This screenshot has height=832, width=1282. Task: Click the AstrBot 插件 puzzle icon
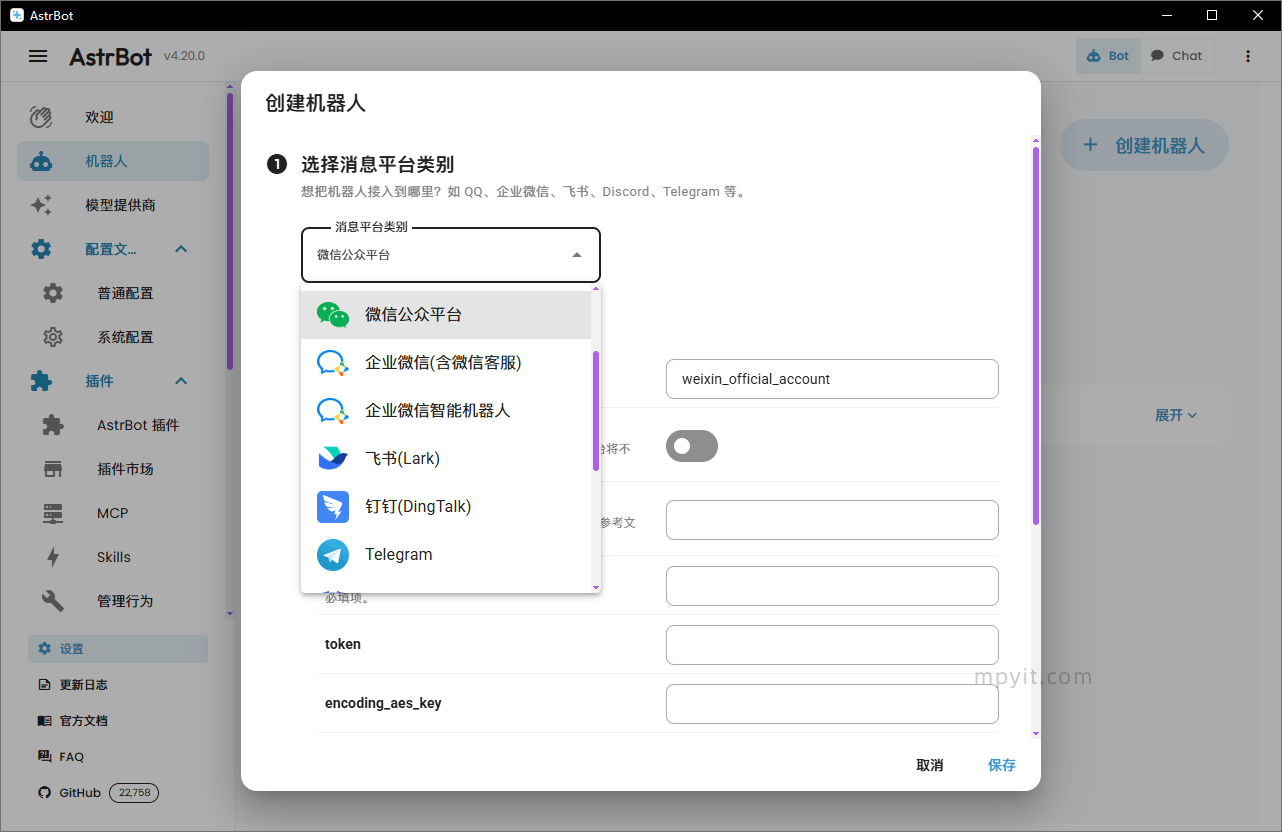pyautogui.click(x=53, y=425)
